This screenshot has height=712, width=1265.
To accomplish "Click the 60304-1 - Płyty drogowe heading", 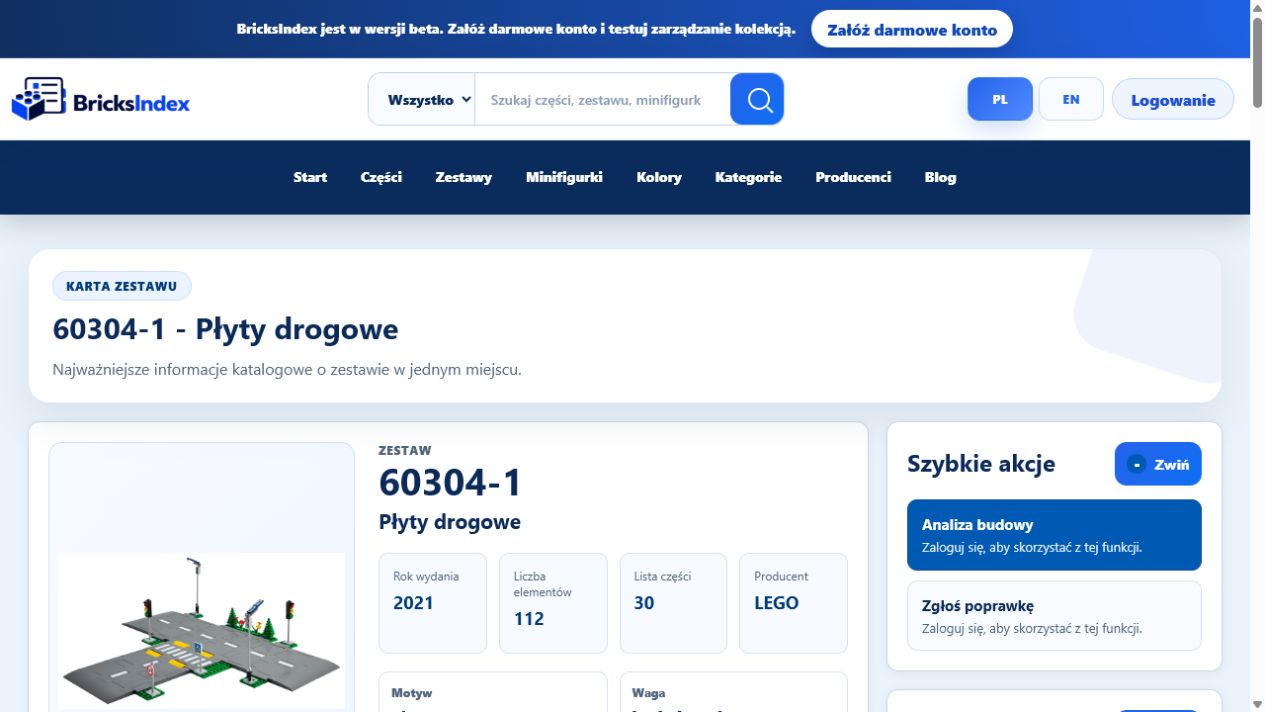I will [225, 329].
